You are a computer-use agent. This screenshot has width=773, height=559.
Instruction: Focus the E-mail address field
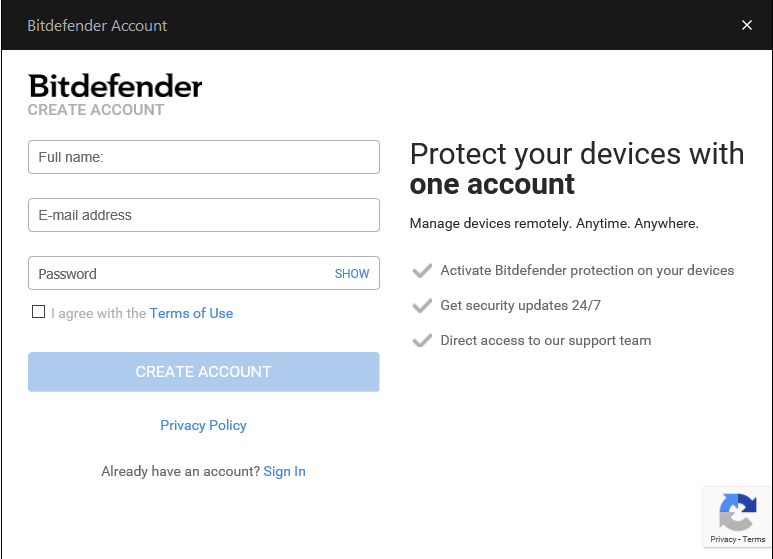click(204, 215)
